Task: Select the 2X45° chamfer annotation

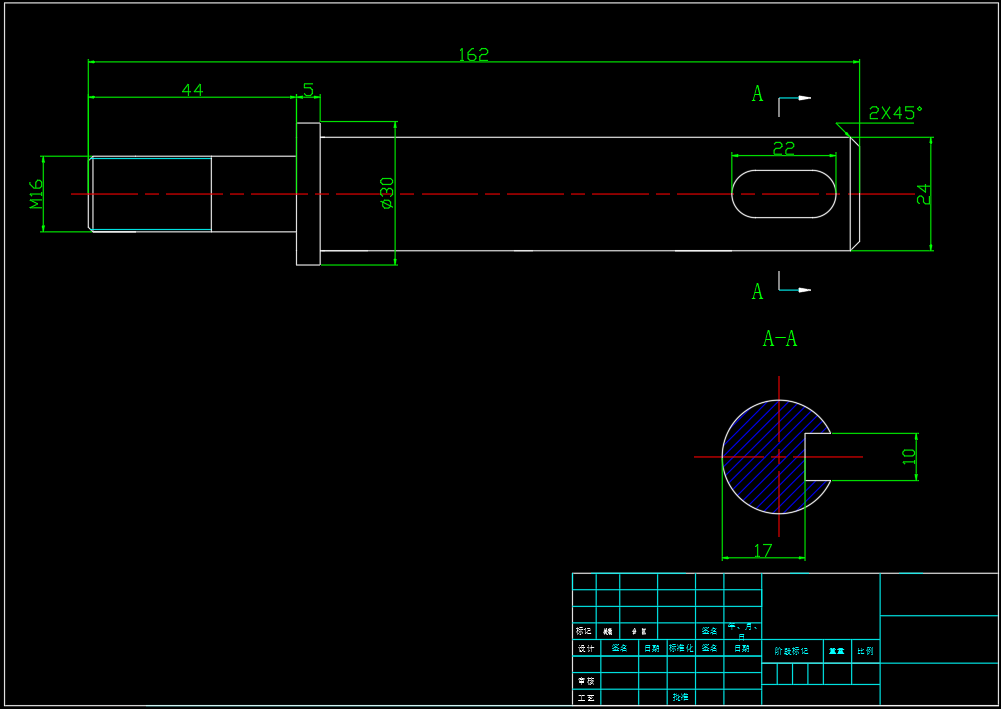Action: (x=896, y=113)
